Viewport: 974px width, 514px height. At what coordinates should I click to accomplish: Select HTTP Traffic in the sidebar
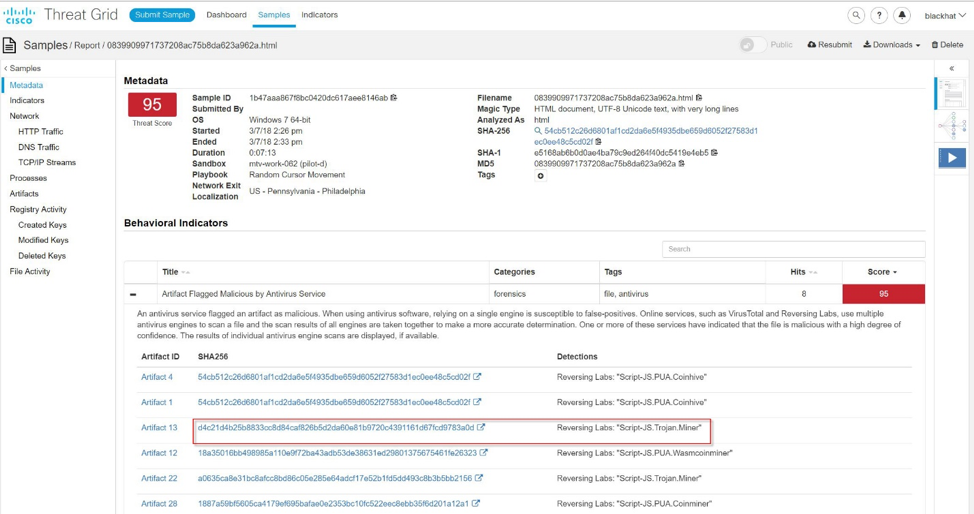pos(40,131)
